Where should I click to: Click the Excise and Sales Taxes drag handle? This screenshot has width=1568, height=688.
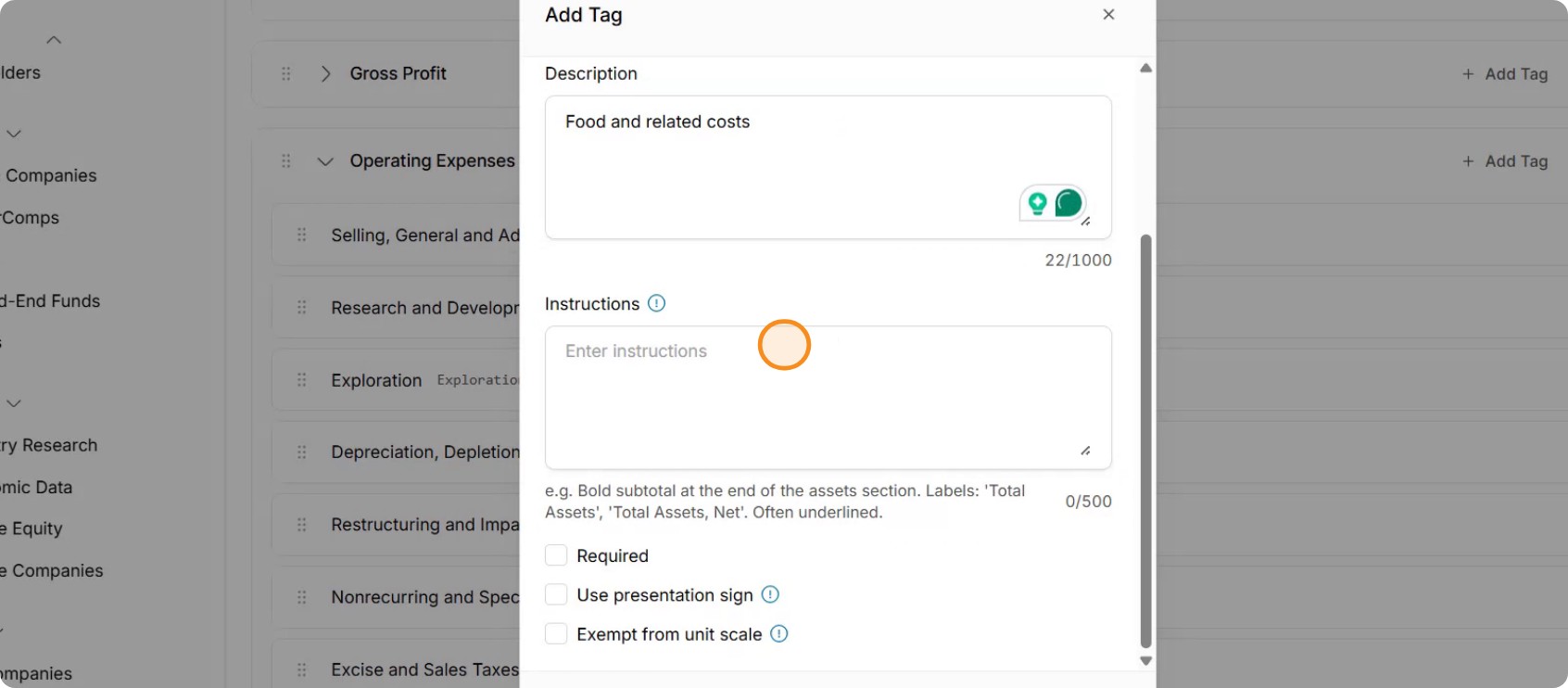pyautogui.click(x=301, y=669)
